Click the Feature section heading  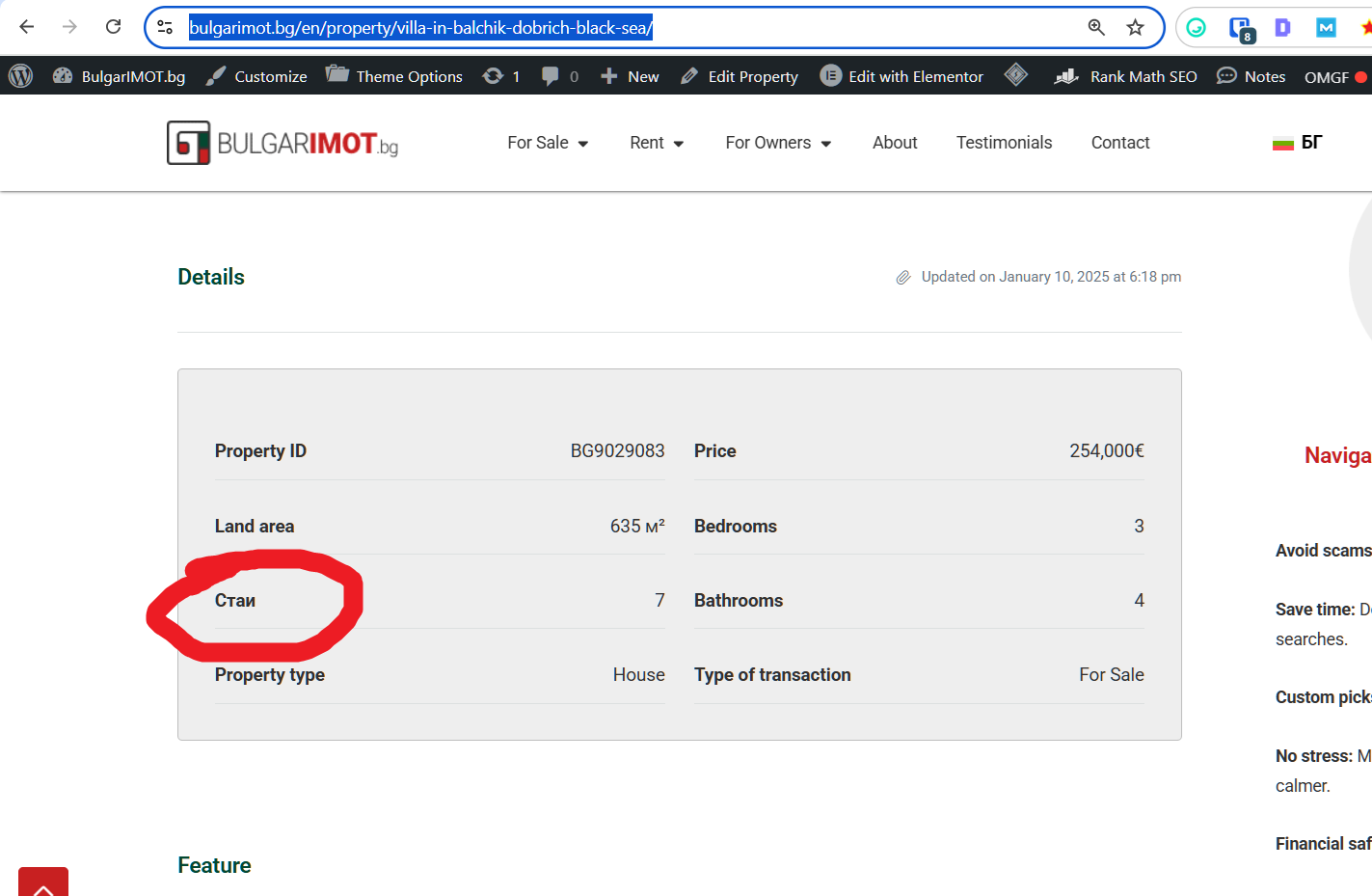click(x=214, y=865)
